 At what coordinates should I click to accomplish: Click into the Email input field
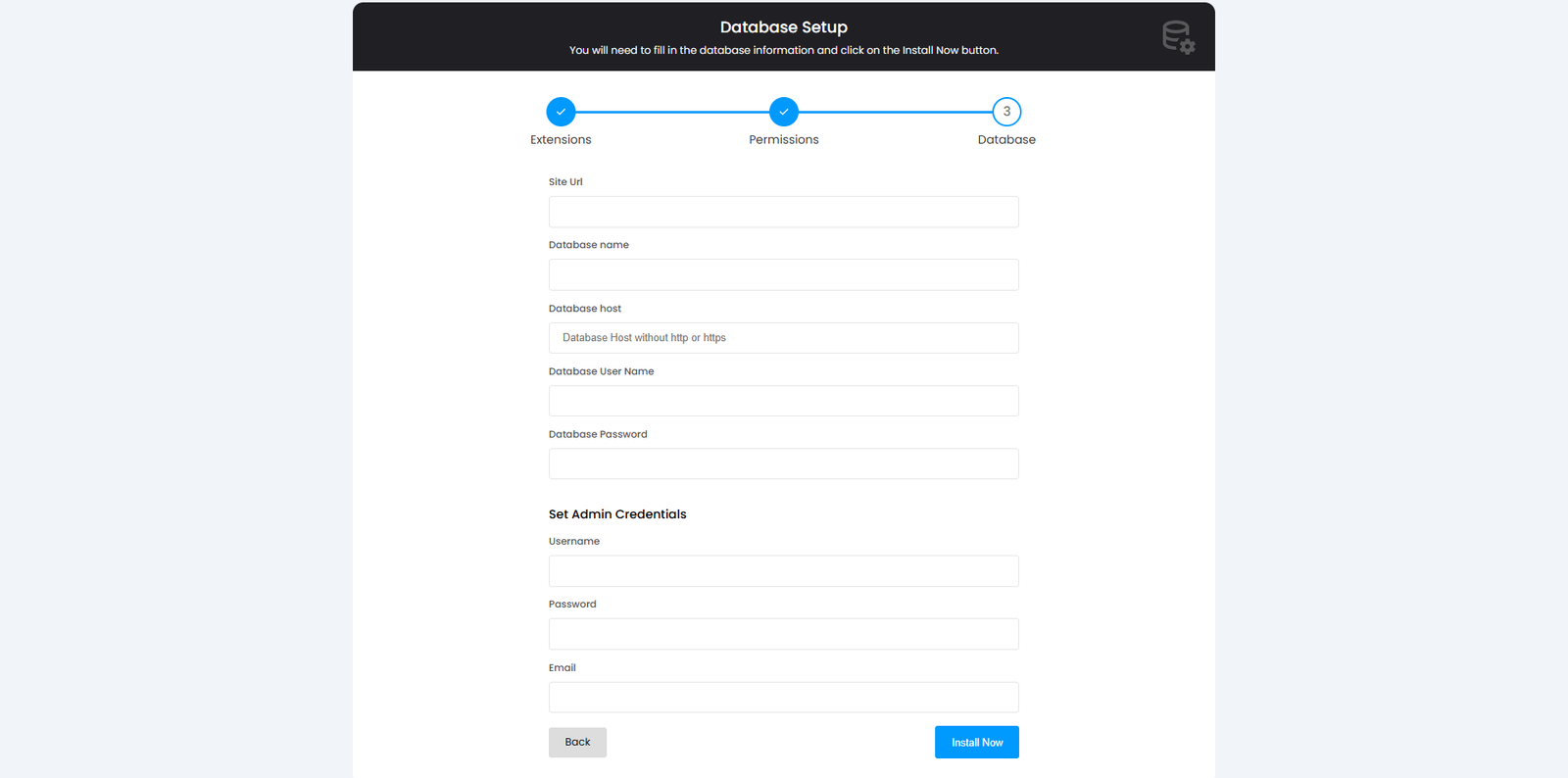(x=784, y=698)
